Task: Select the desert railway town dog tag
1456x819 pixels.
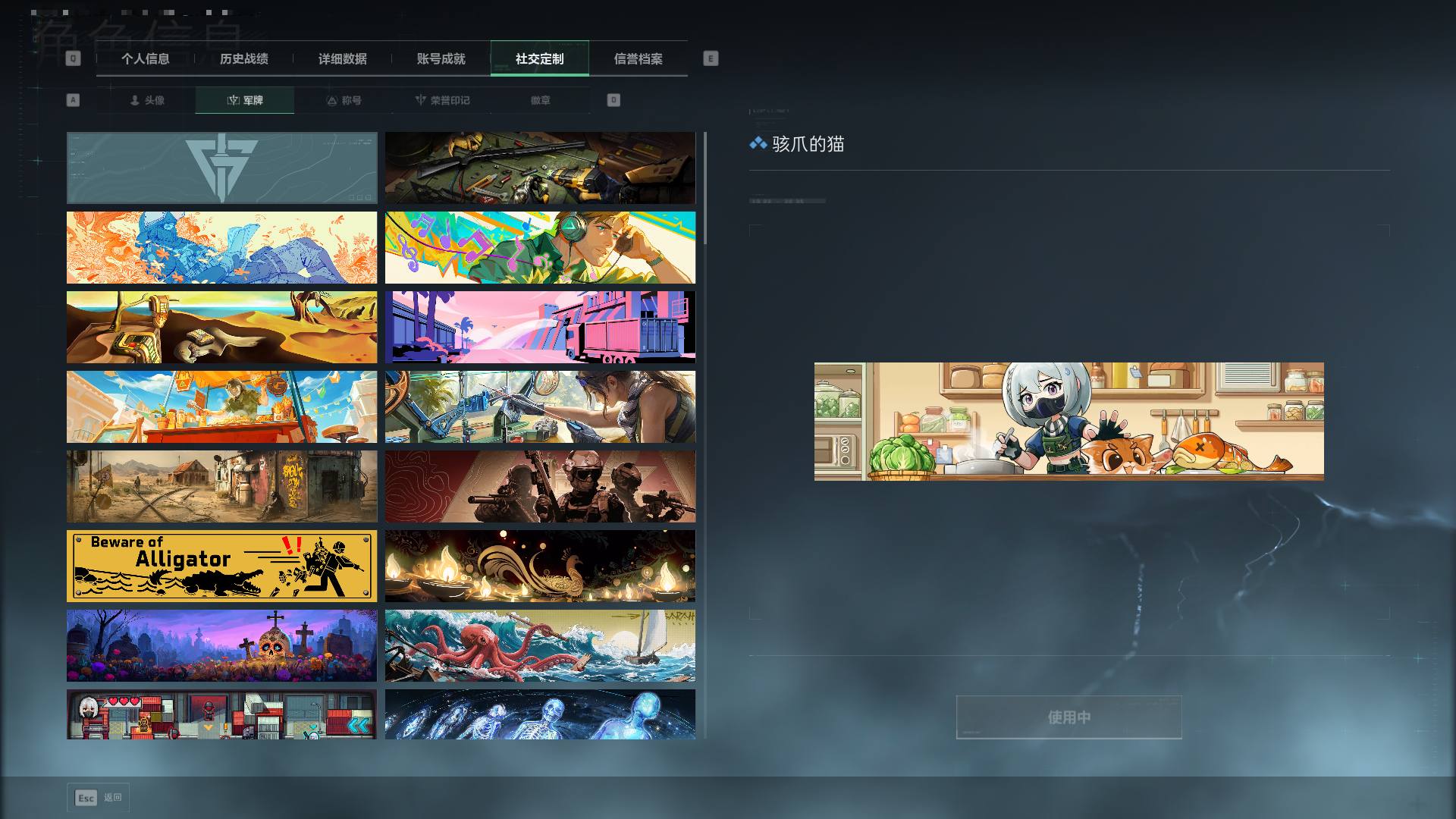Action: (221, 486)
